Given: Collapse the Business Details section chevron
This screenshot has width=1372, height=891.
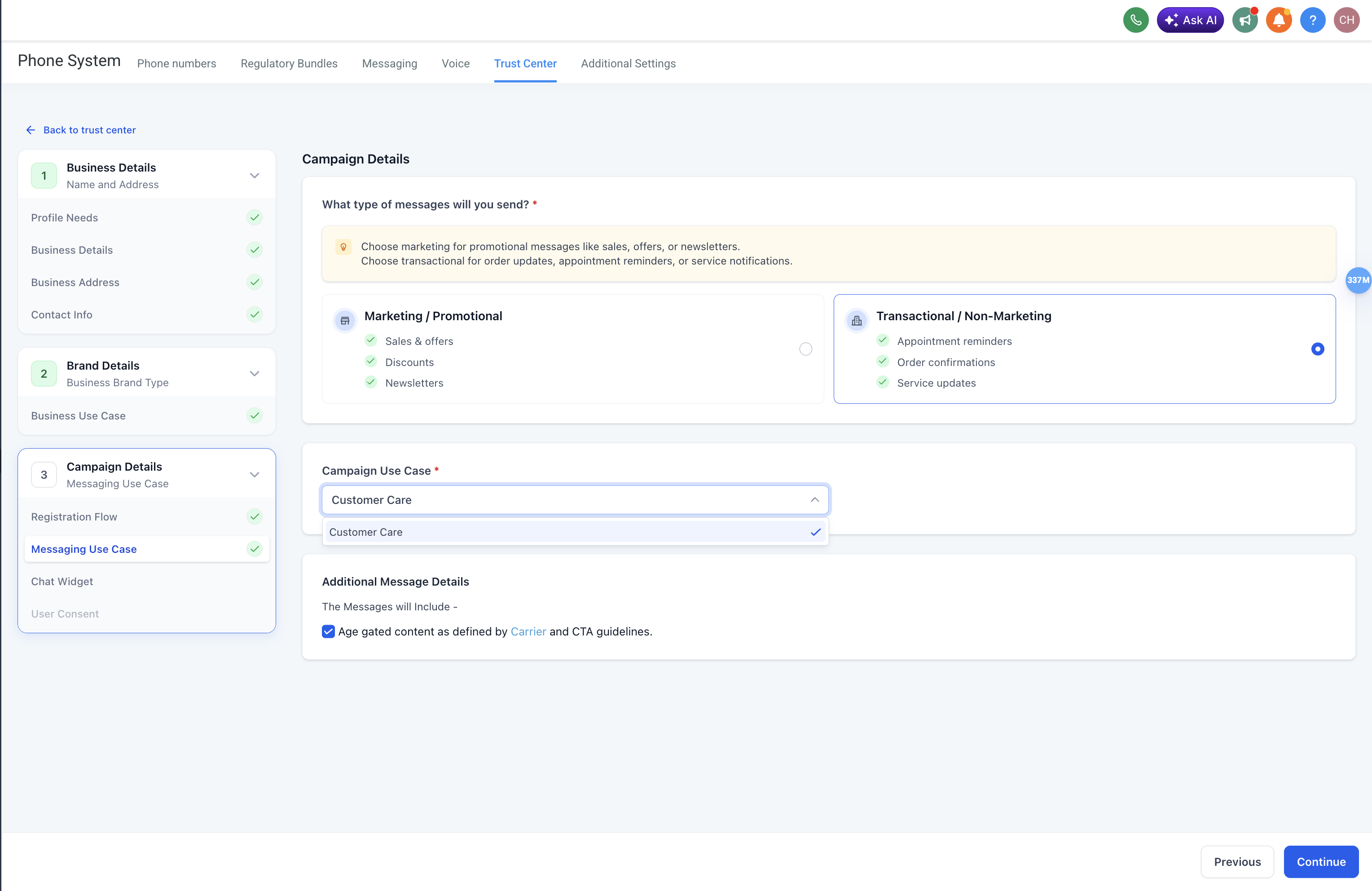Looking at the screenshot, I should [254, 175].
